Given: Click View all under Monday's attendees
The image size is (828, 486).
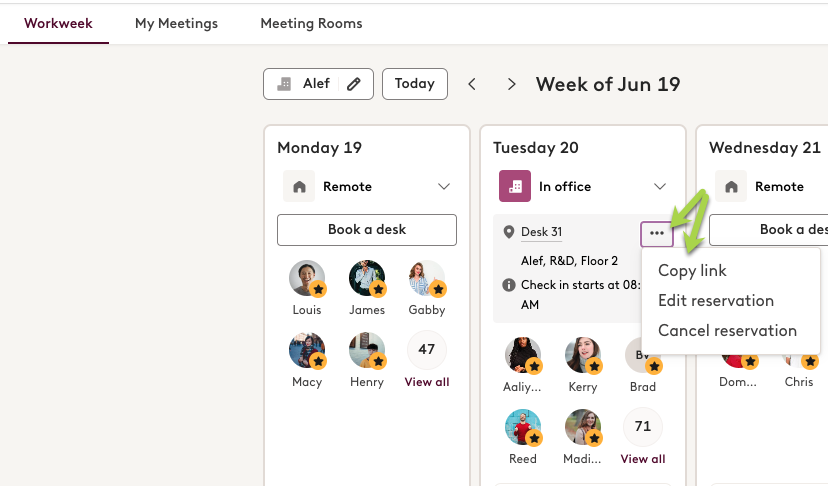Looking at the screenshot, I should tap(427, 382).
